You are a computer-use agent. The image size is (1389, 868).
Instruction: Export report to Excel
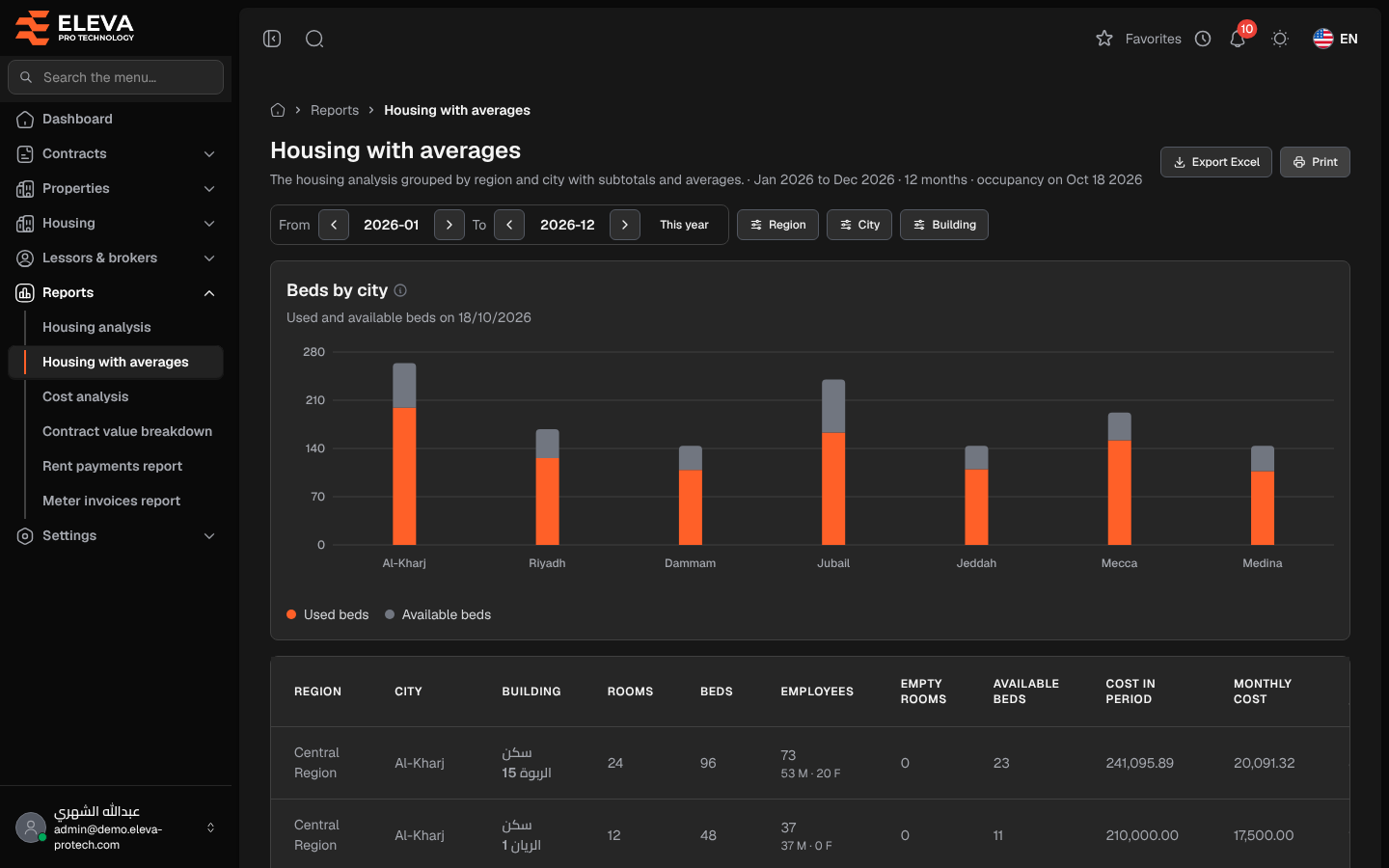click(x=1216, y=162)
